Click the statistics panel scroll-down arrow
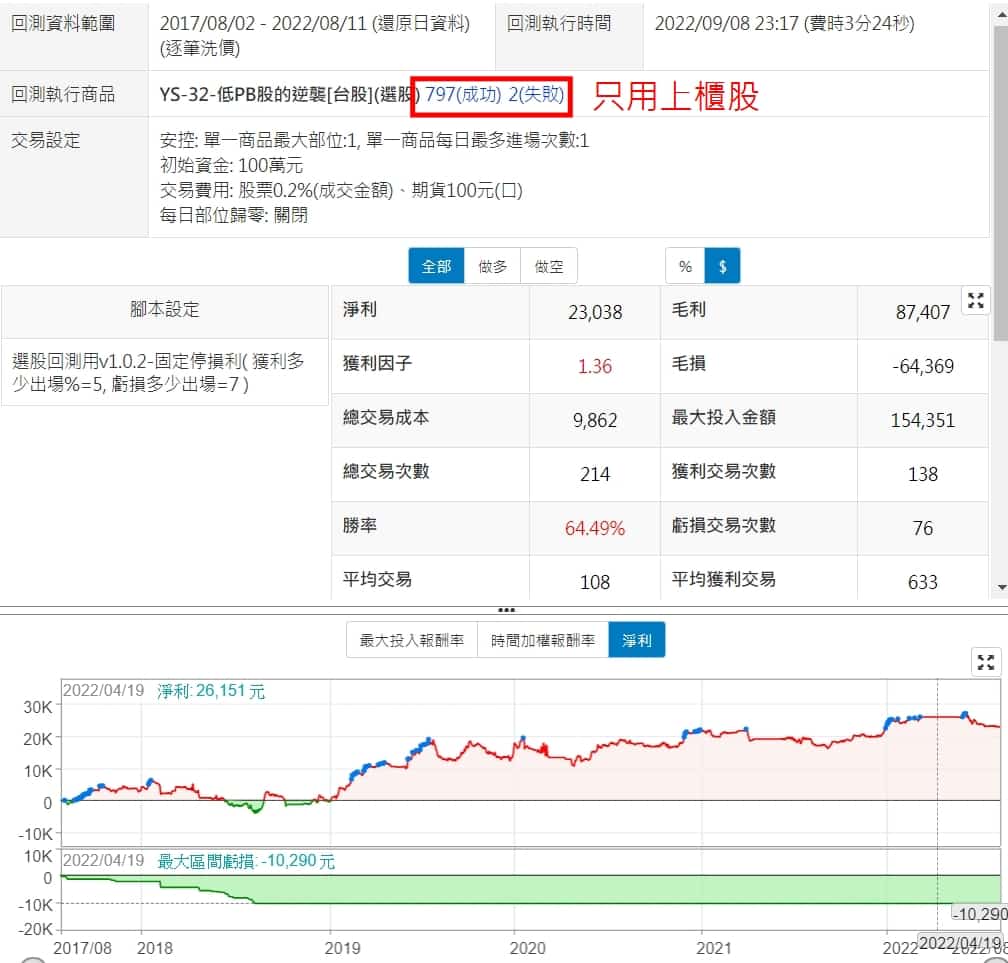Viewport: 1008px width, 963px height. tap(1001, 588)
